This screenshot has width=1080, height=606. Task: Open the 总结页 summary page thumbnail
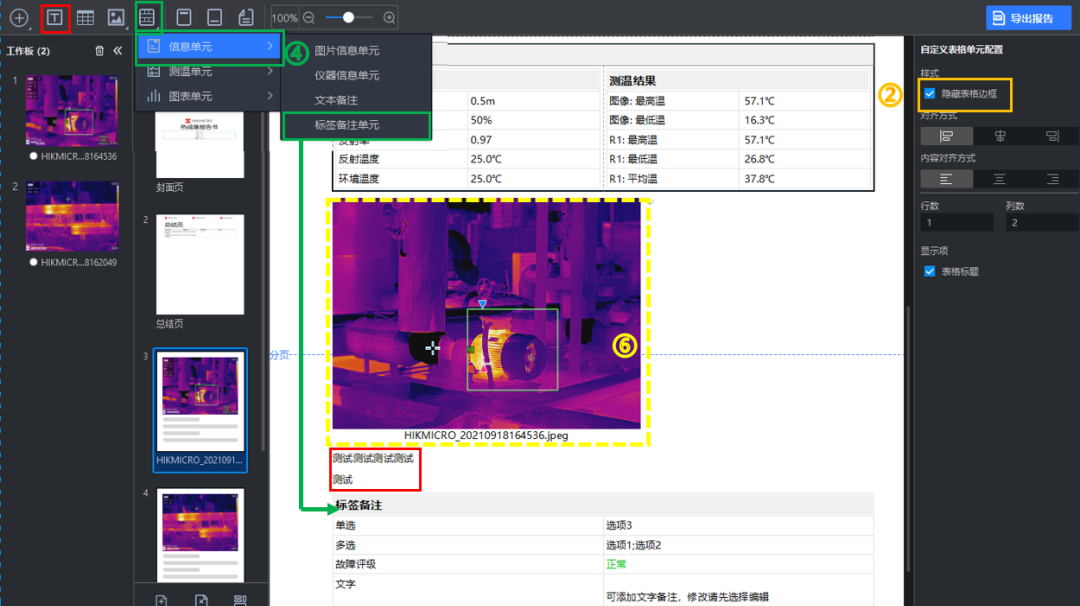pos(200,264)
